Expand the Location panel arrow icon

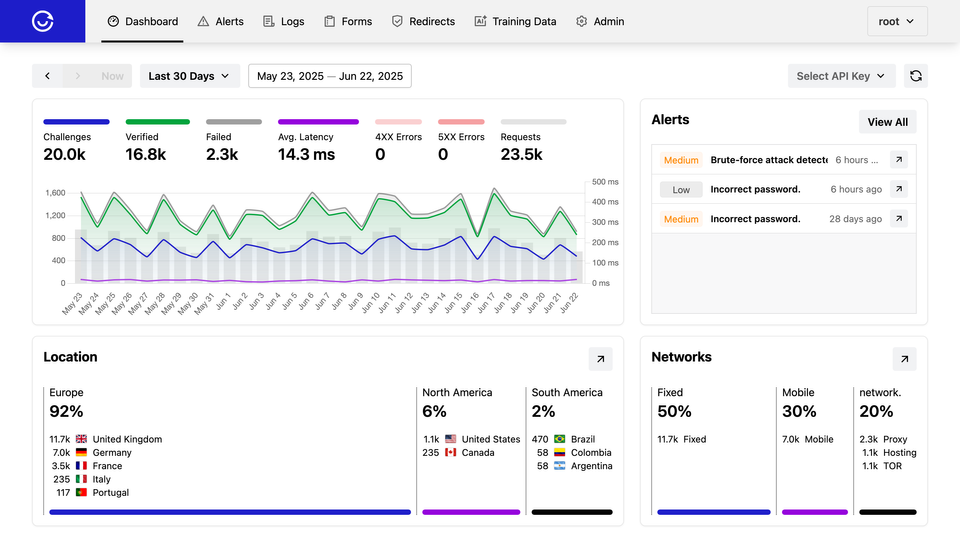pyautogui.click(x=600, y=359)
